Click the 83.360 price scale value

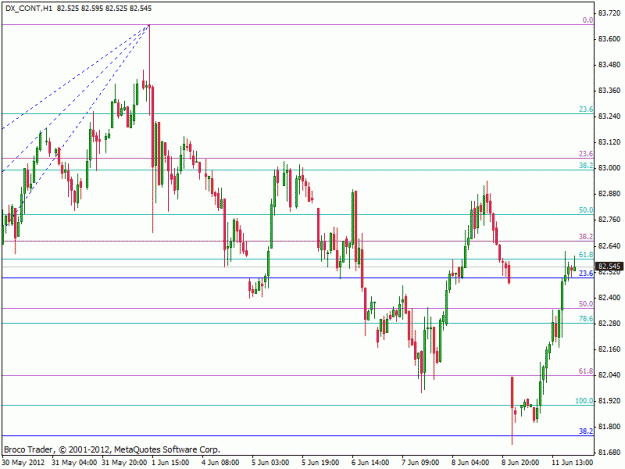point(609,90)
